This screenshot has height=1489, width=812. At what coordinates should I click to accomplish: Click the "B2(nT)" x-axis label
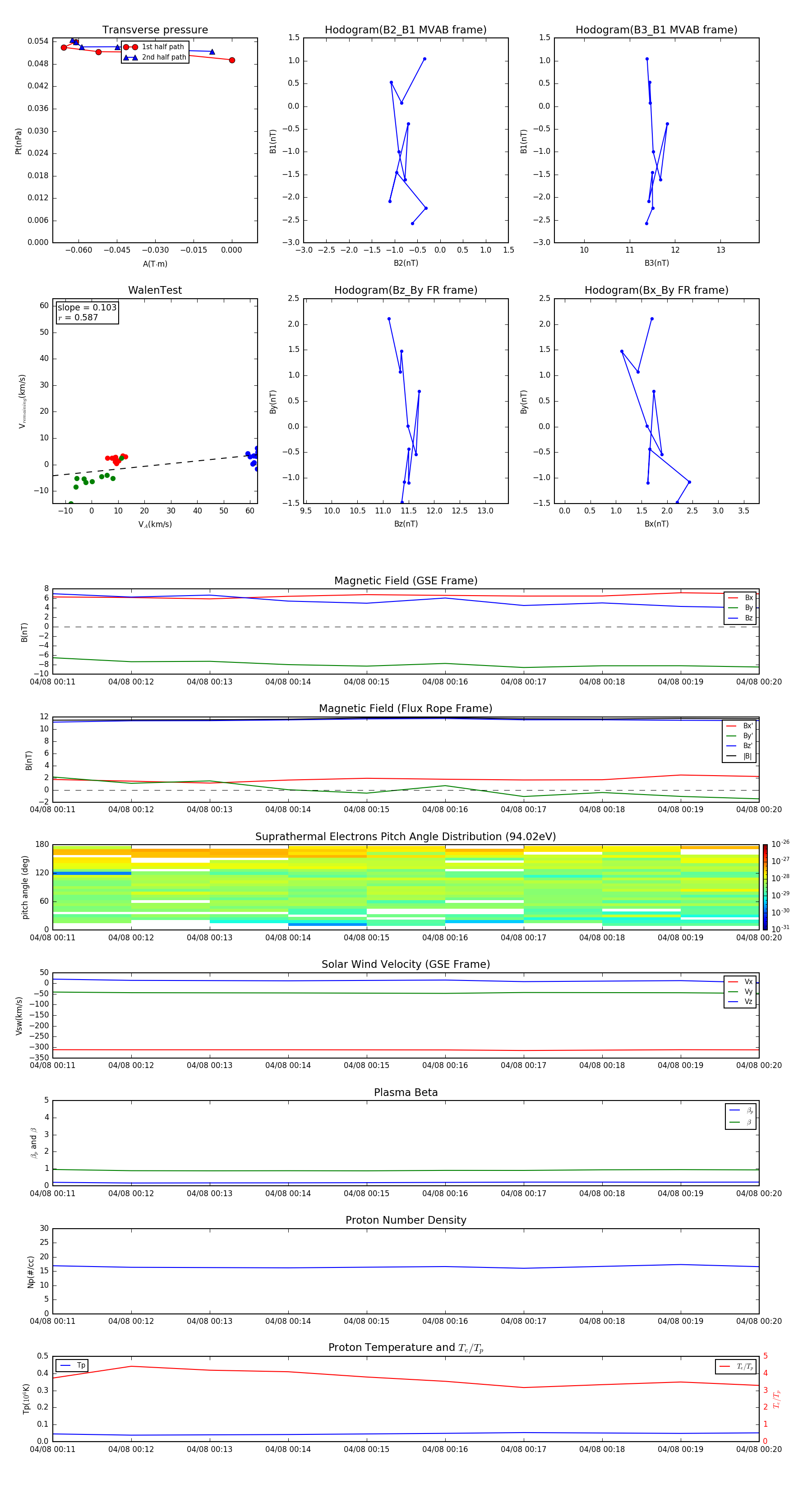[x=406, y=263]
